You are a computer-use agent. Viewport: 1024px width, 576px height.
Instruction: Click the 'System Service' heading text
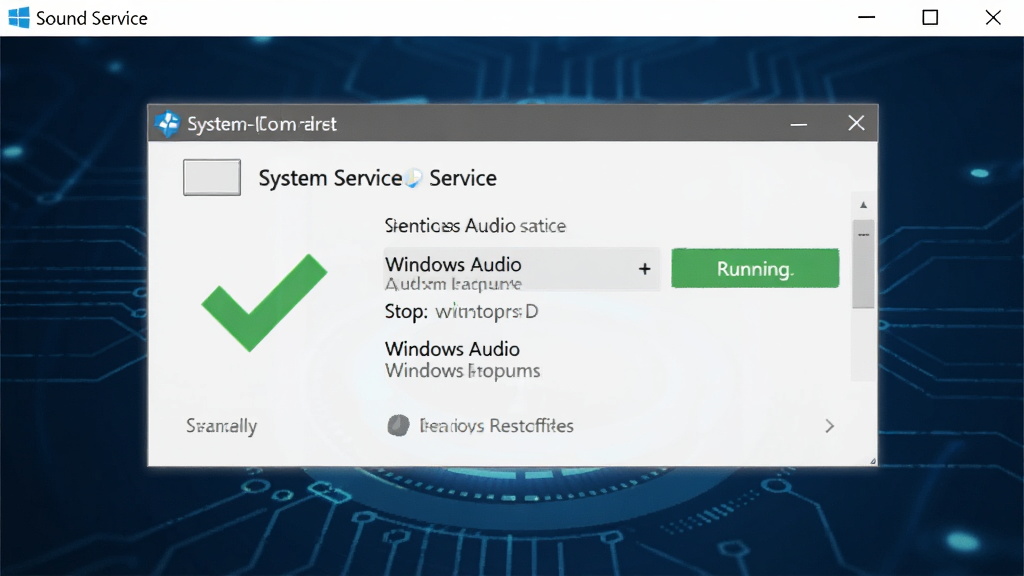(x=330, y=178)
